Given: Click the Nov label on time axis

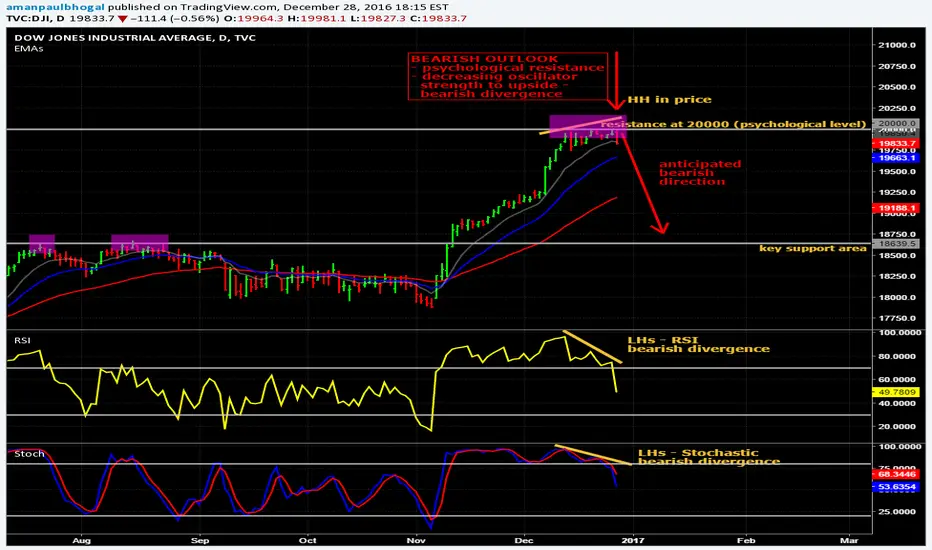Looking at the screenshot, I should click(x=416, y=540).
